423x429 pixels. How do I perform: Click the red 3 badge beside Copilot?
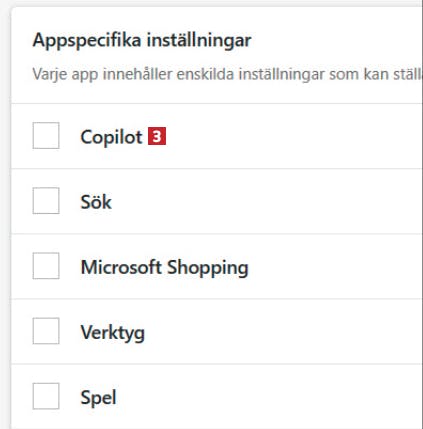click(157, 136)
